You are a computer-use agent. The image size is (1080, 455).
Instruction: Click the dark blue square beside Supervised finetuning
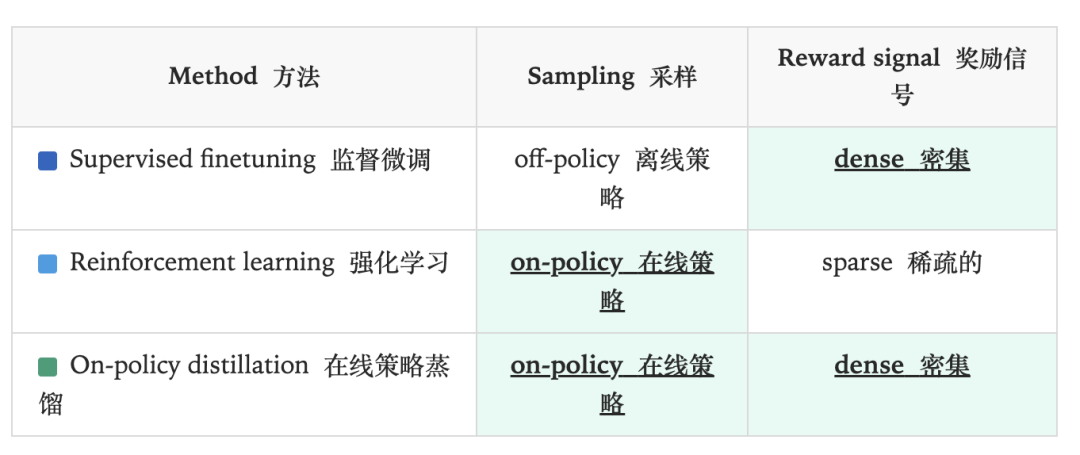[x=47, y=161]
